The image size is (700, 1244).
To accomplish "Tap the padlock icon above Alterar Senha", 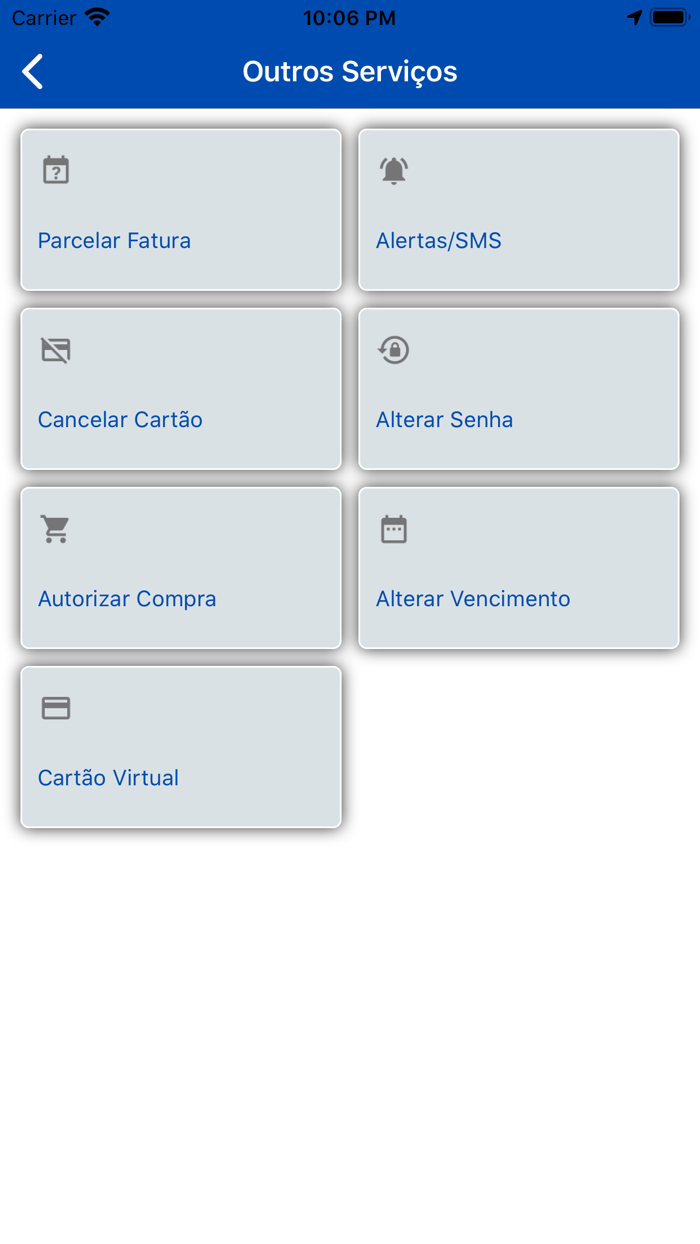I will (x=393, y=350).
